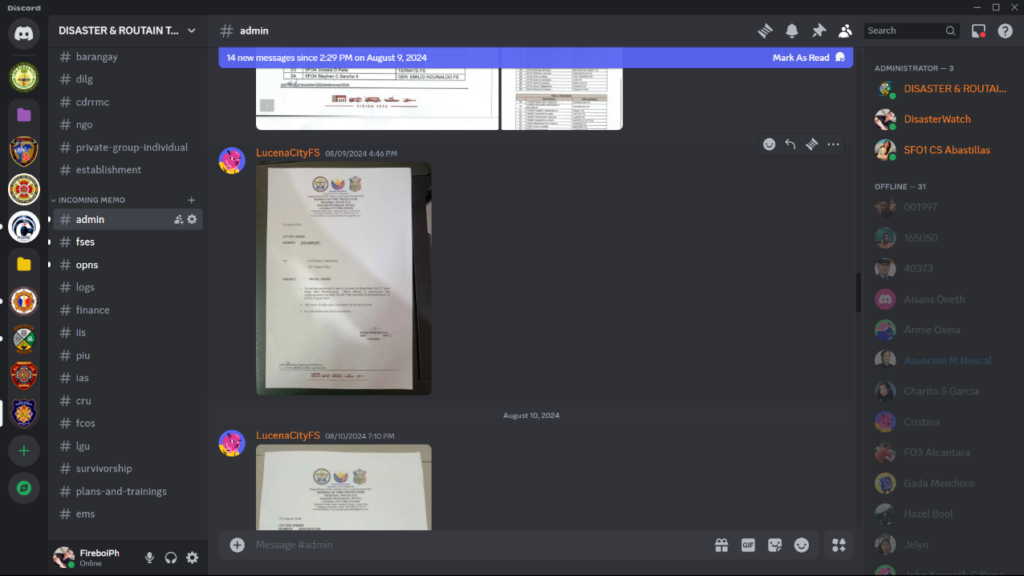
Task: Create channel in INCOMING MEMO
Action: click(191, 200)
